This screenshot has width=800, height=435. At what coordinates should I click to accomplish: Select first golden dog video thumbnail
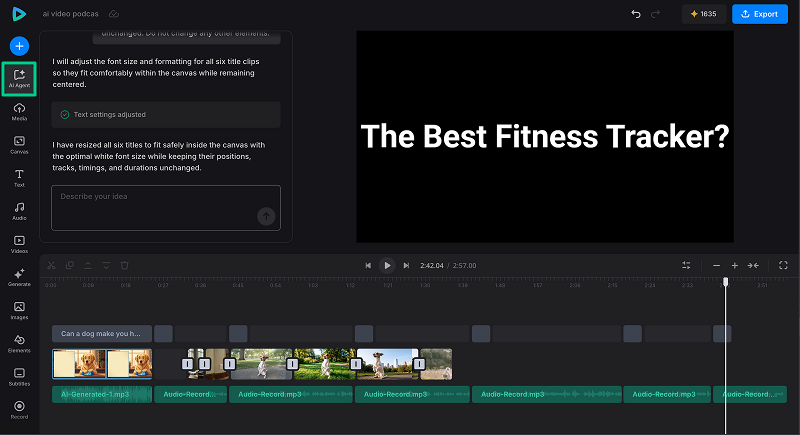pyautogui.click(x=79, y=364)
